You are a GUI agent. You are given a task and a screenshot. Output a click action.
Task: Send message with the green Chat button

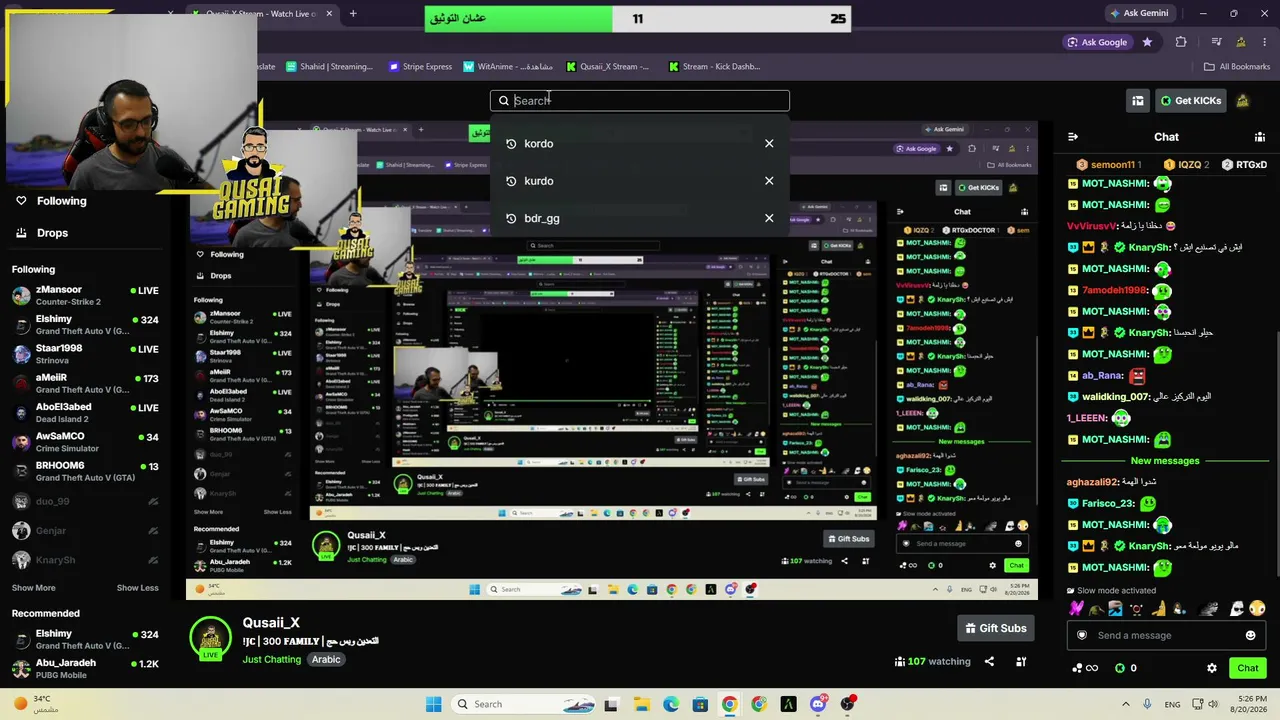click(1248, 668)
